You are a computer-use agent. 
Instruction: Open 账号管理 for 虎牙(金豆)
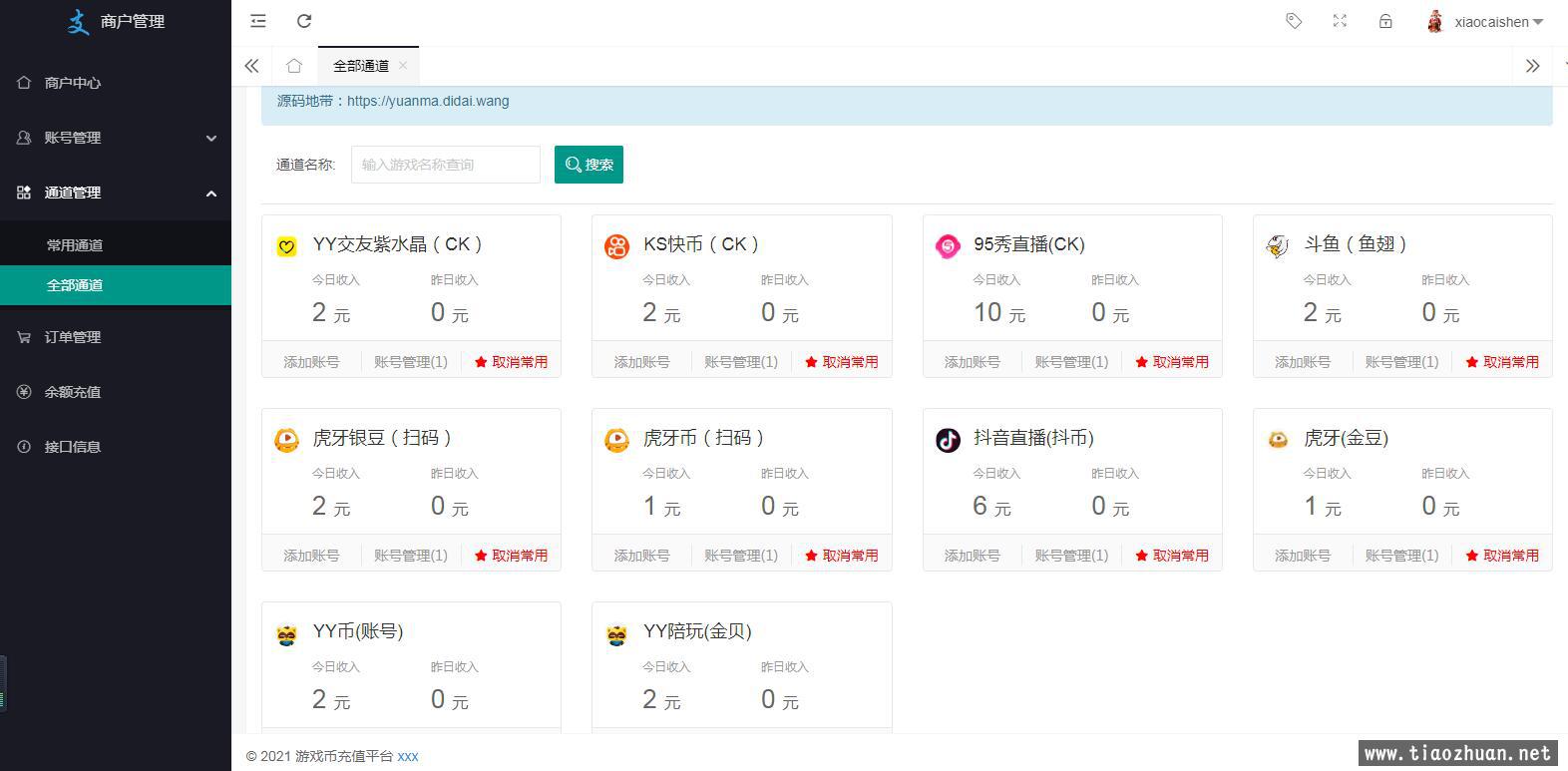(x=1402, y=556)
